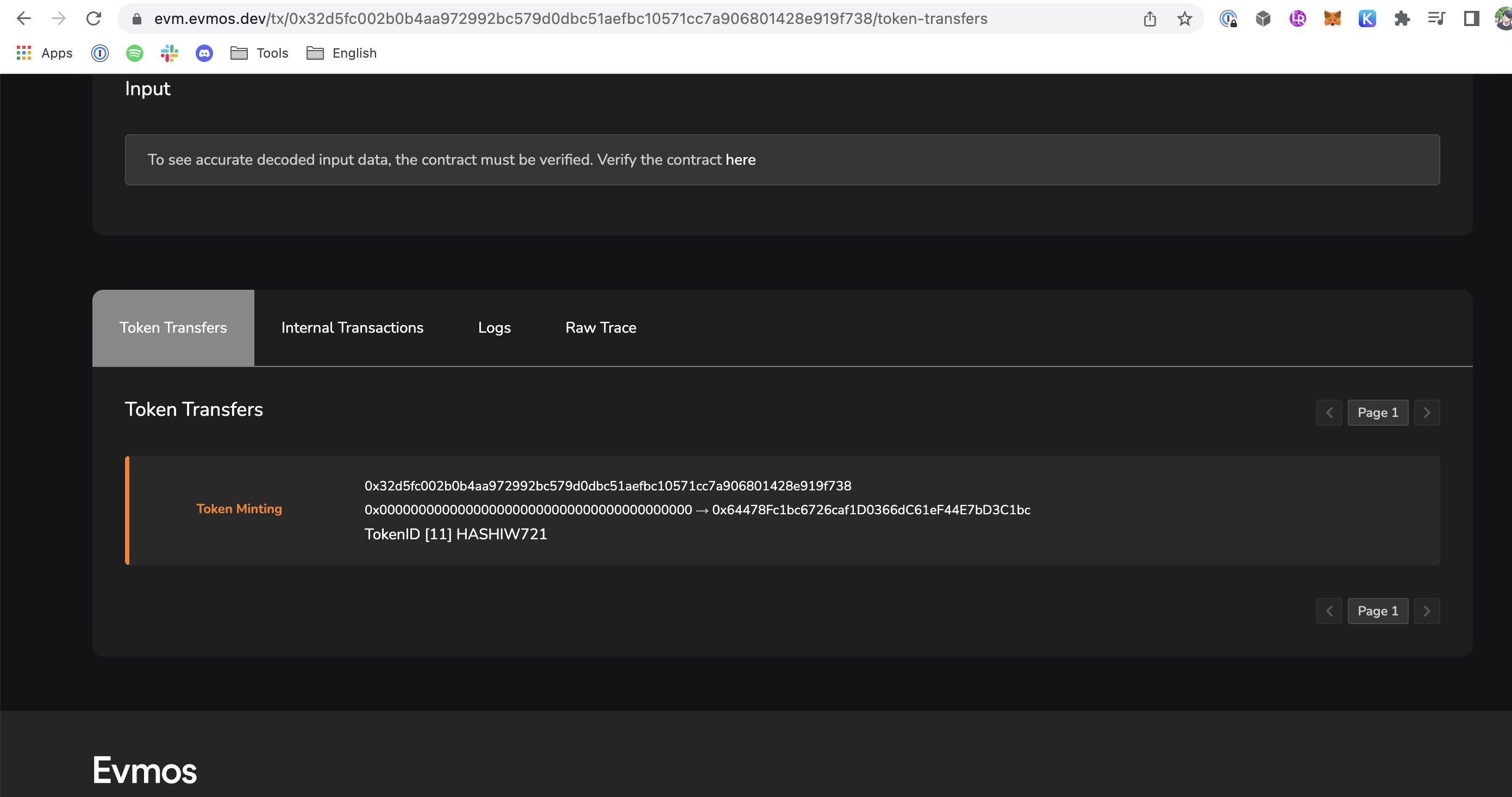Bookmark page with star icon
This screenshot has height=797, width=1512.
click(1184, 19)
